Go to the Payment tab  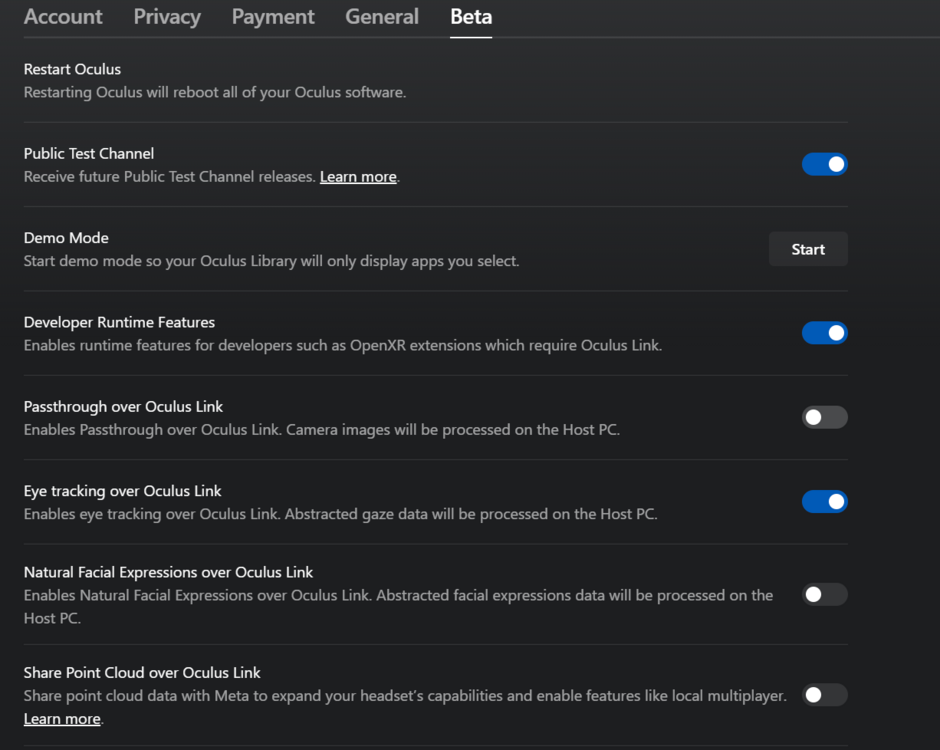(x=273, y=17)
